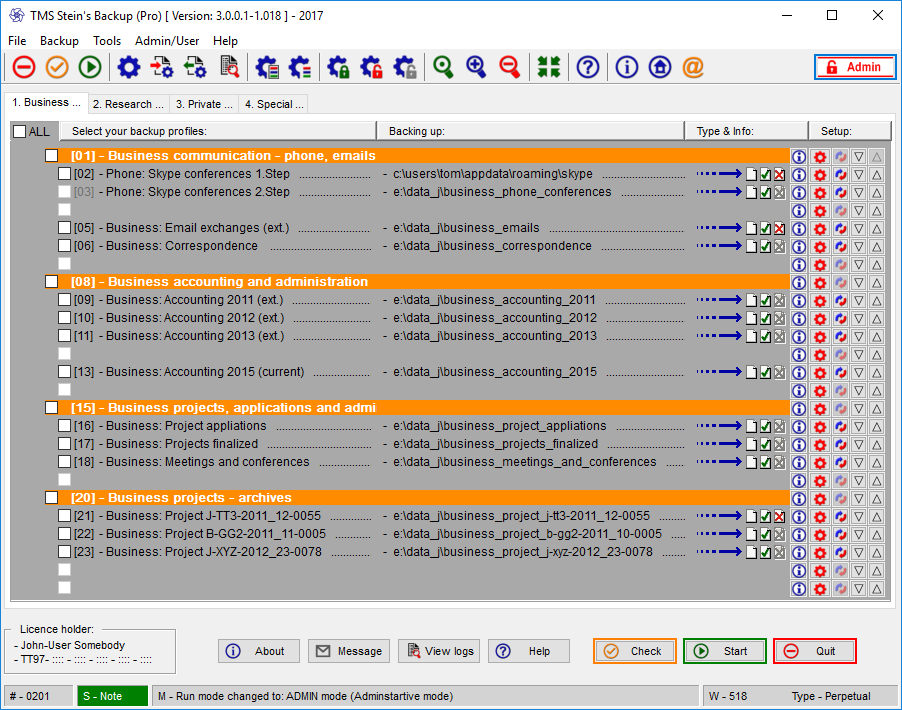Open the Backup menu
The width and height of the screenshot is (902, 710).
[x=59, y=41]
